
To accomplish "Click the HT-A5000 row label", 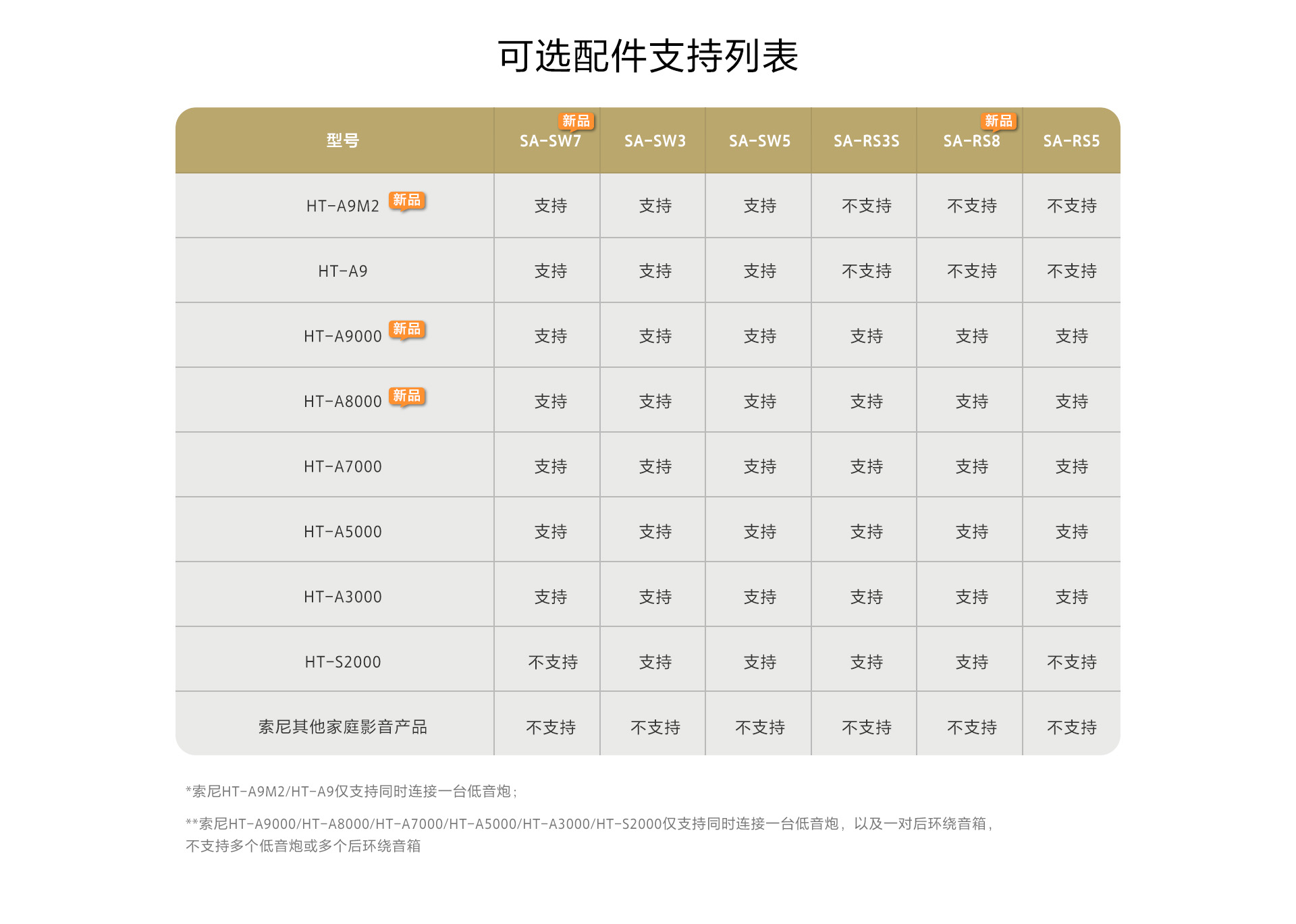I will 343,532.
